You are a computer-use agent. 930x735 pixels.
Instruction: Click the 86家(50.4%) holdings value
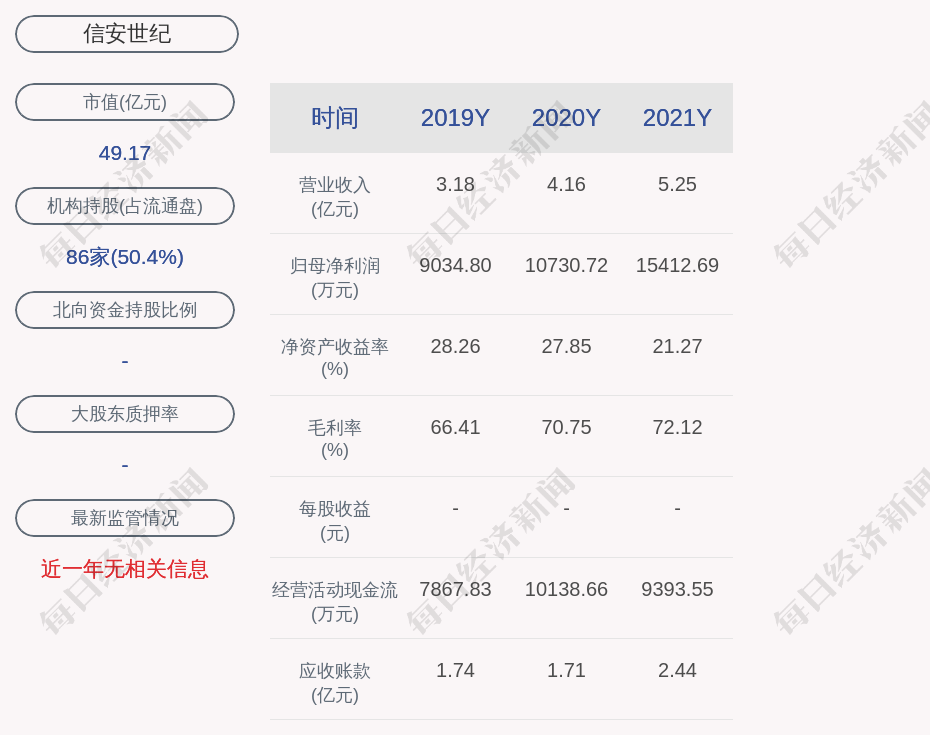click(125, 257)
